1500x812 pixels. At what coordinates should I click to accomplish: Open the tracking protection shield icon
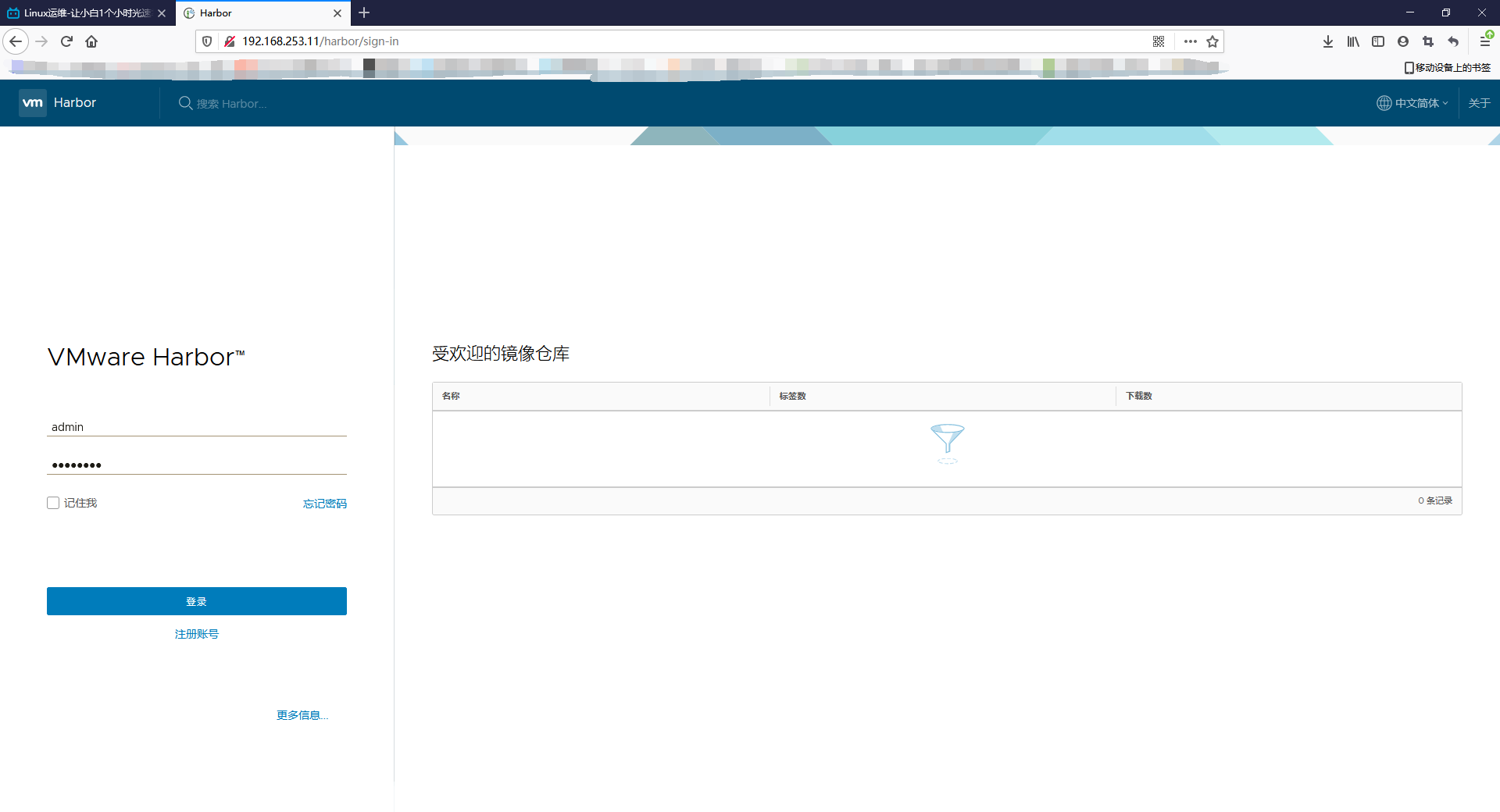pyautogui.click(x=207, y=41)
